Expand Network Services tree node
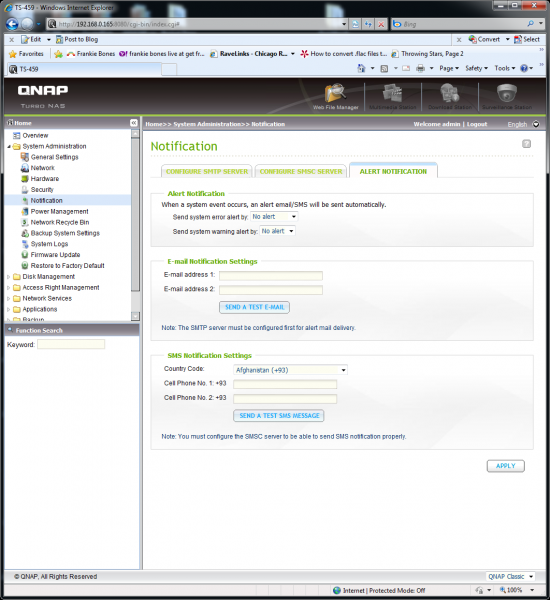Image resolution: width=550 pixels, height=600 pixels. 8,298
